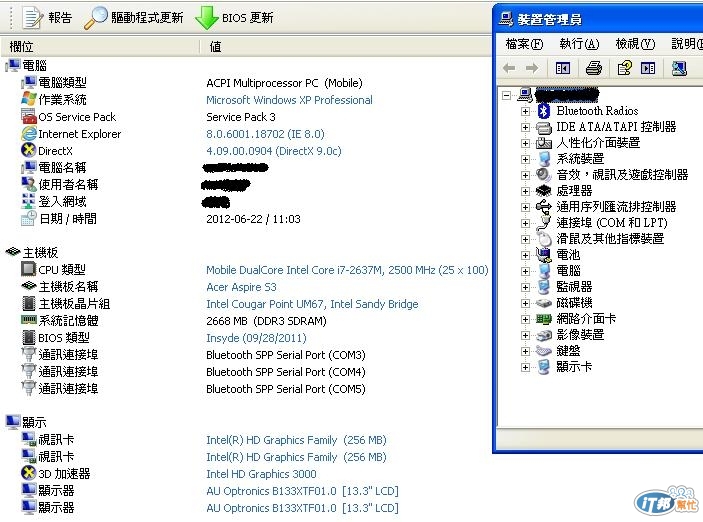Select the 影像裝置 imaging device icon
This screenshot has height=522, width=703.
click(x=544, y=335)
